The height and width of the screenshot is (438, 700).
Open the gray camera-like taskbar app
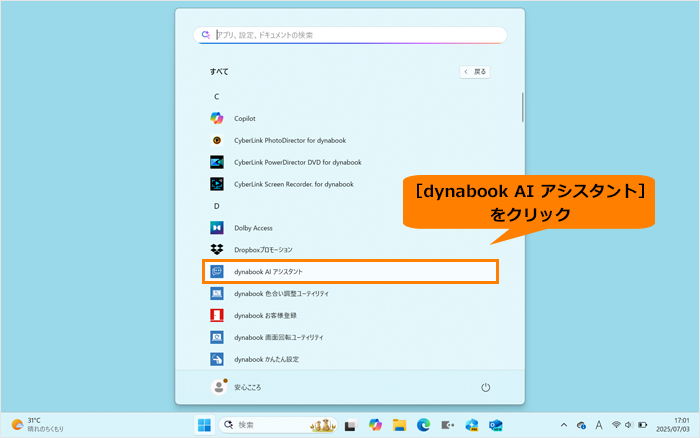(447, 425)
